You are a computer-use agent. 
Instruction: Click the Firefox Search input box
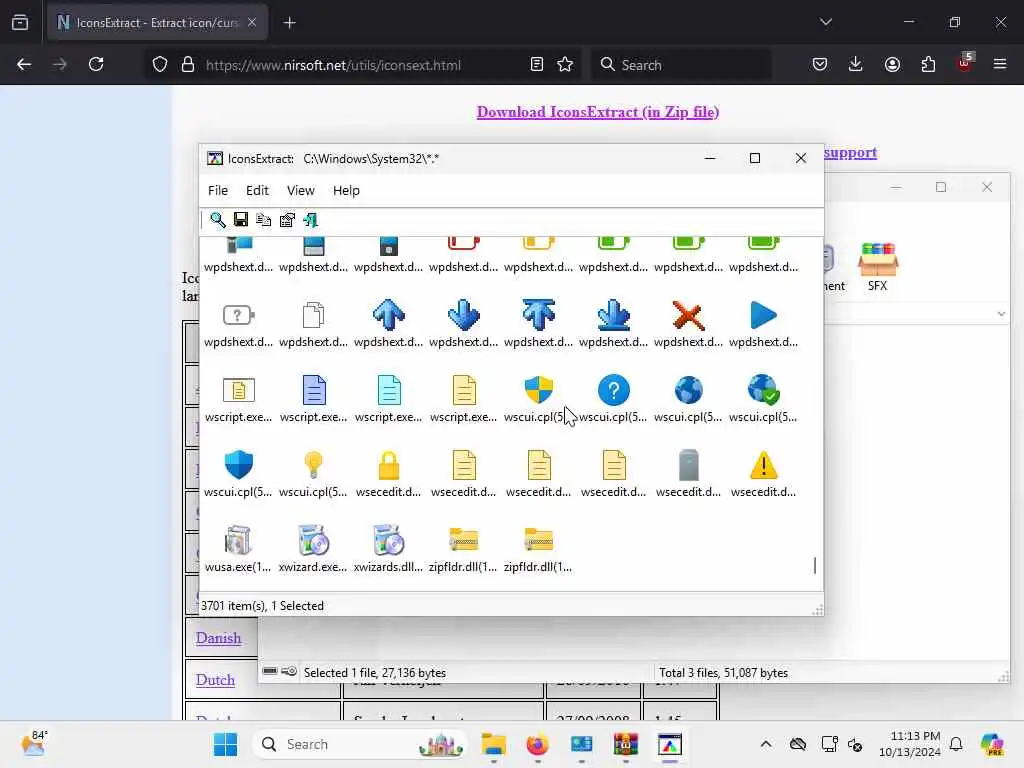[x=682, y=65]
